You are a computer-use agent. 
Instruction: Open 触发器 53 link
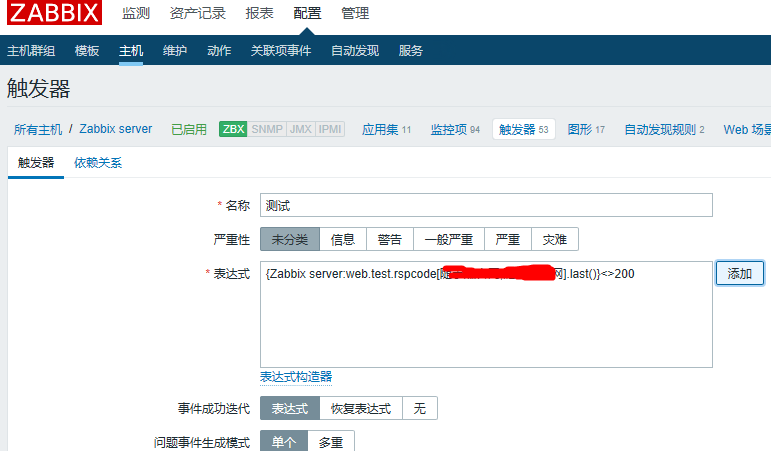tap(524, 129)
